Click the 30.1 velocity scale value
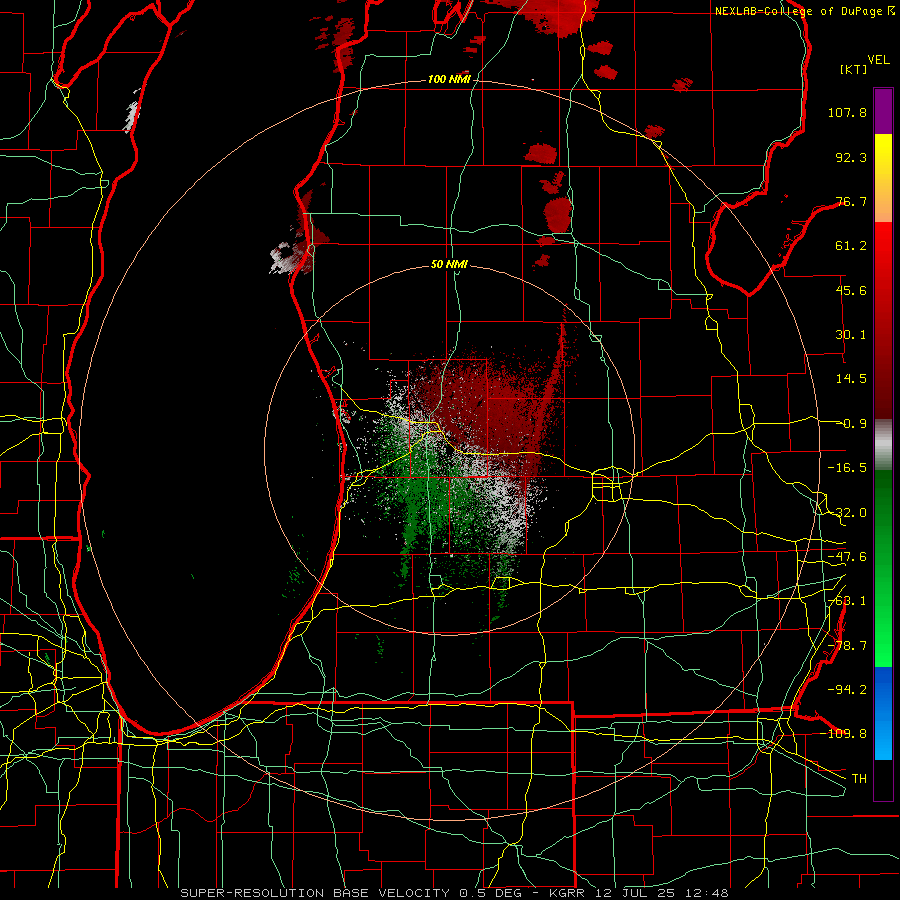The width and height of the screenshot is (900, 900). 851,335
